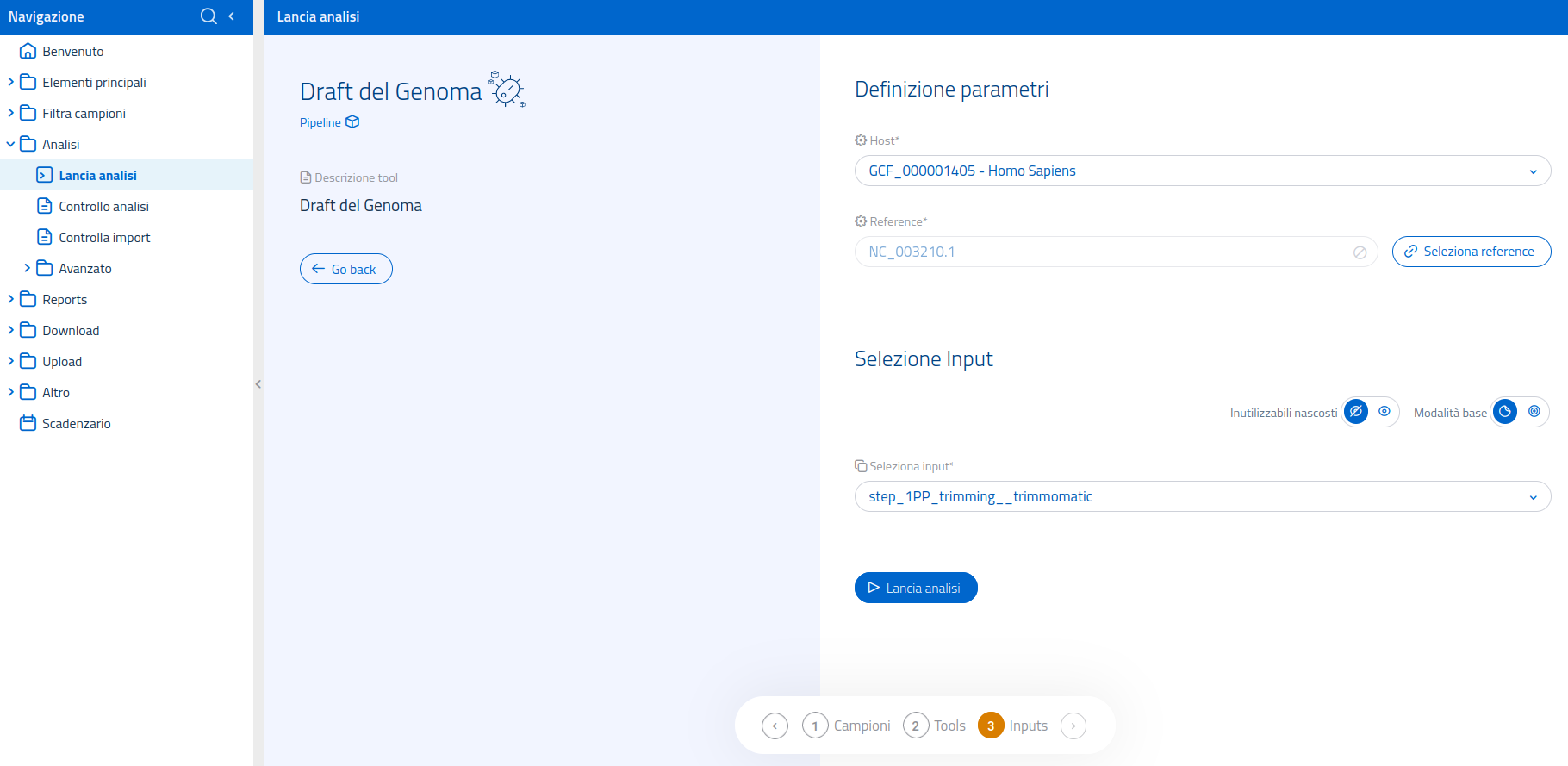Show unusable inputs with eye toggle

point(1384,412)
